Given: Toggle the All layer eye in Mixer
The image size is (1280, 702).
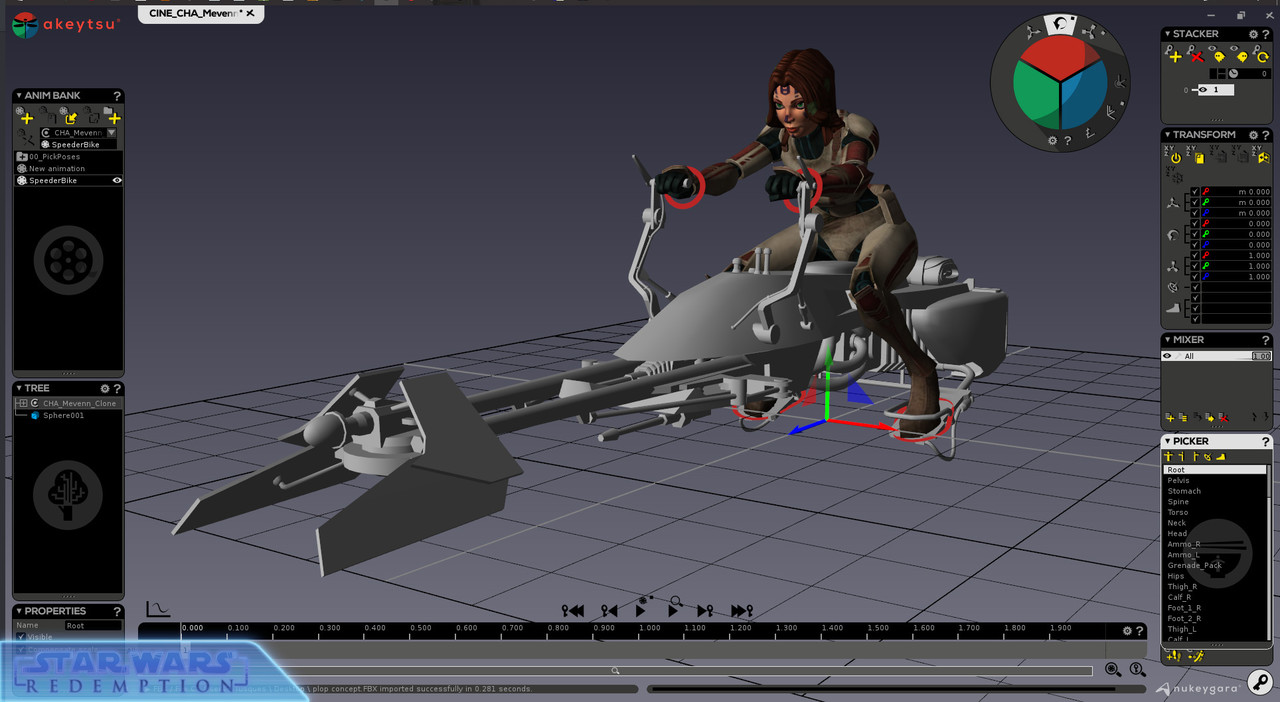Looking at the screenshot, I should click(1167, 356).
